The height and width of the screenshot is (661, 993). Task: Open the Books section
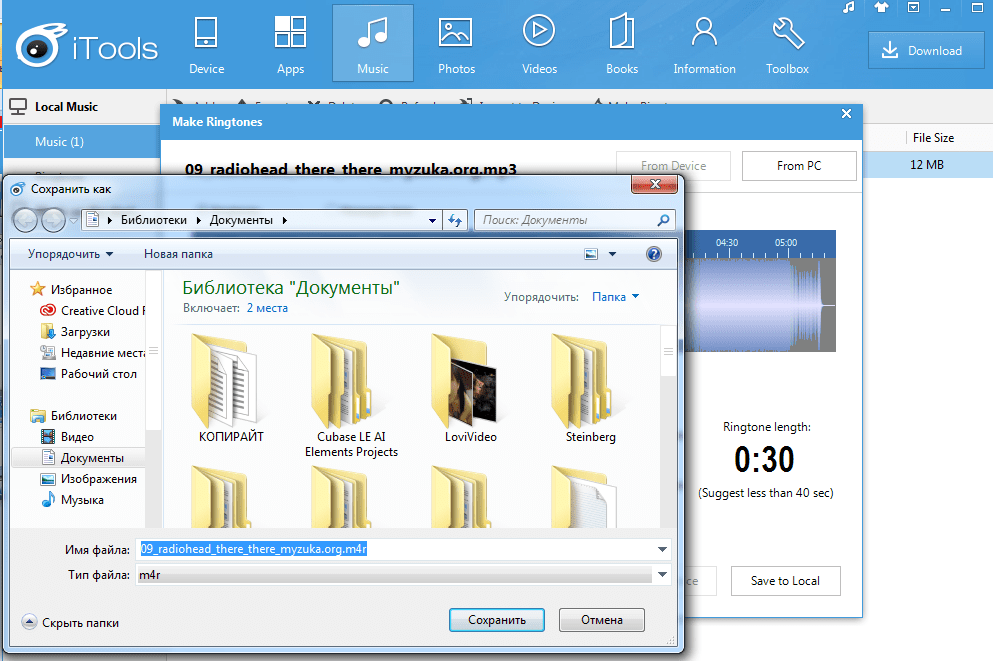point(621,45)
